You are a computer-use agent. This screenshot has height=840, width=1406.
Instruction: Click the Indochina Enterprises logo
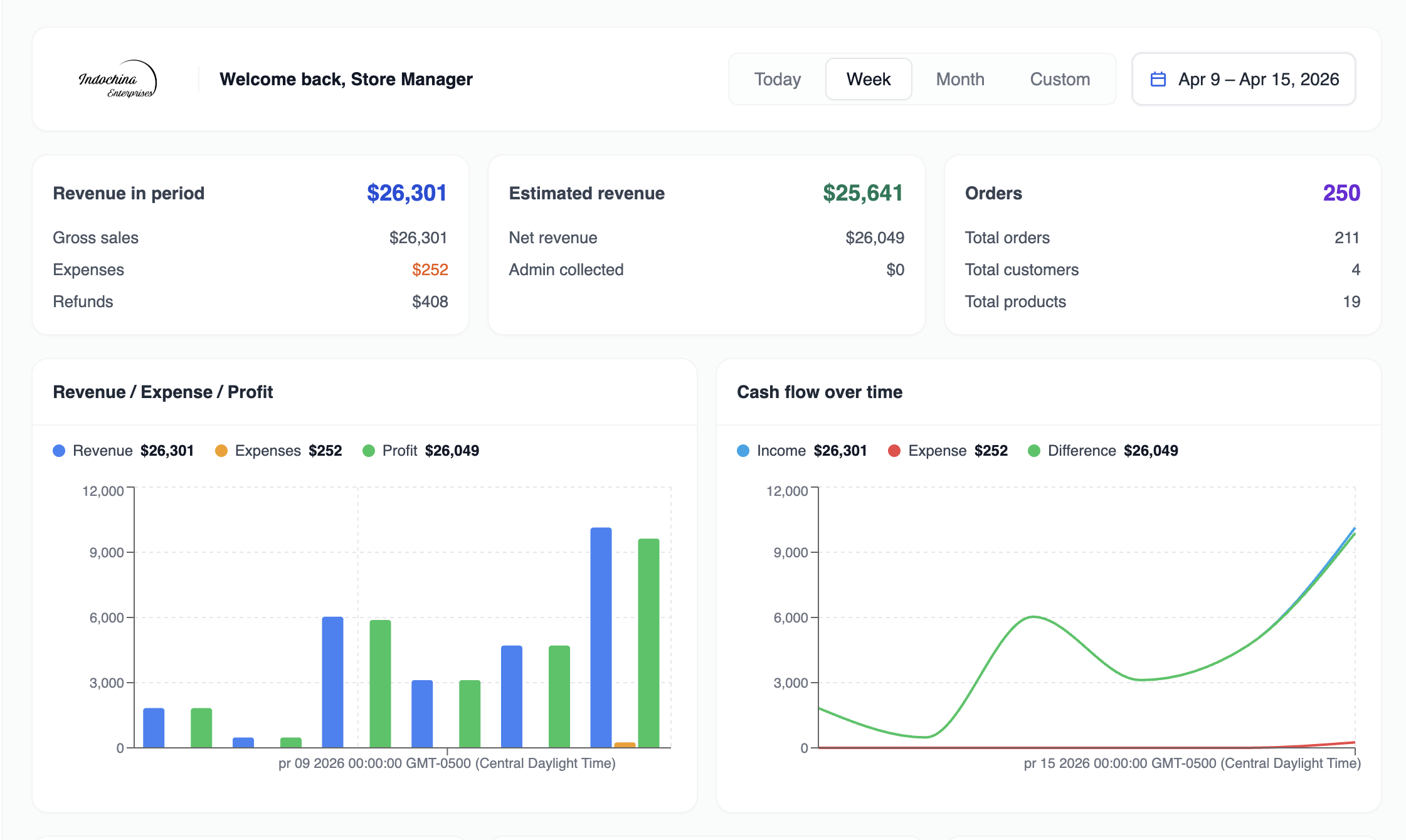[117, 80]
